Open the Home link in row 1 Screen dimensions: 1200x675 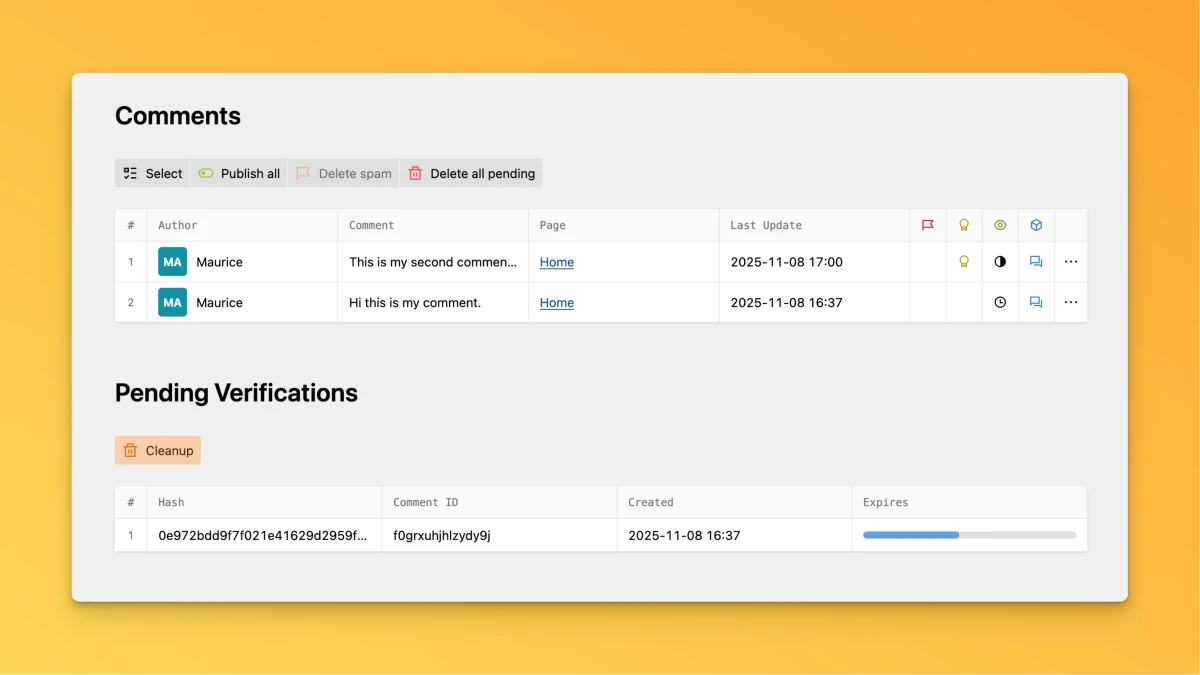coord(557,262)
